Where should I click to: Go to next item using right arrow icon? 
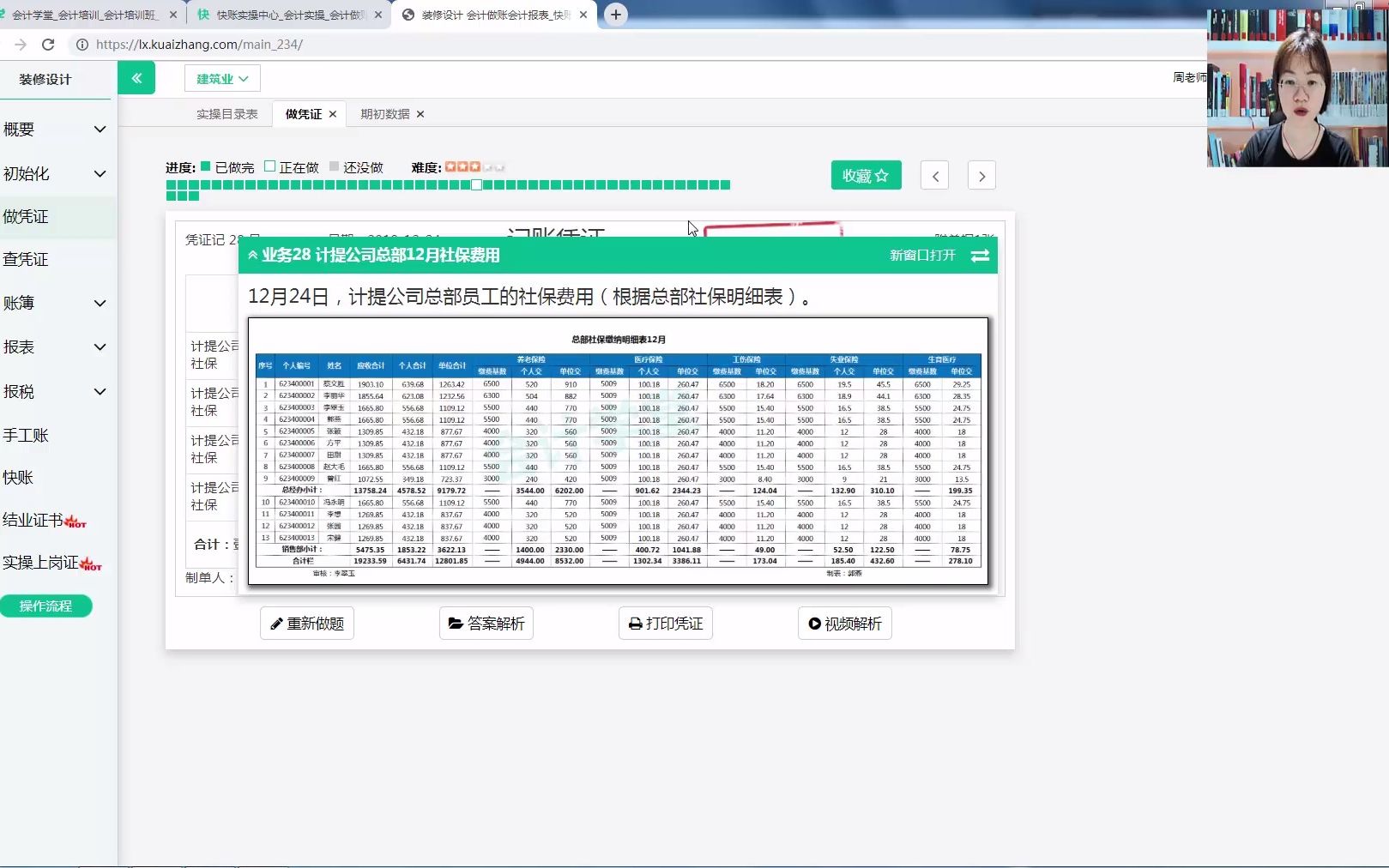(x=981, y=175)
